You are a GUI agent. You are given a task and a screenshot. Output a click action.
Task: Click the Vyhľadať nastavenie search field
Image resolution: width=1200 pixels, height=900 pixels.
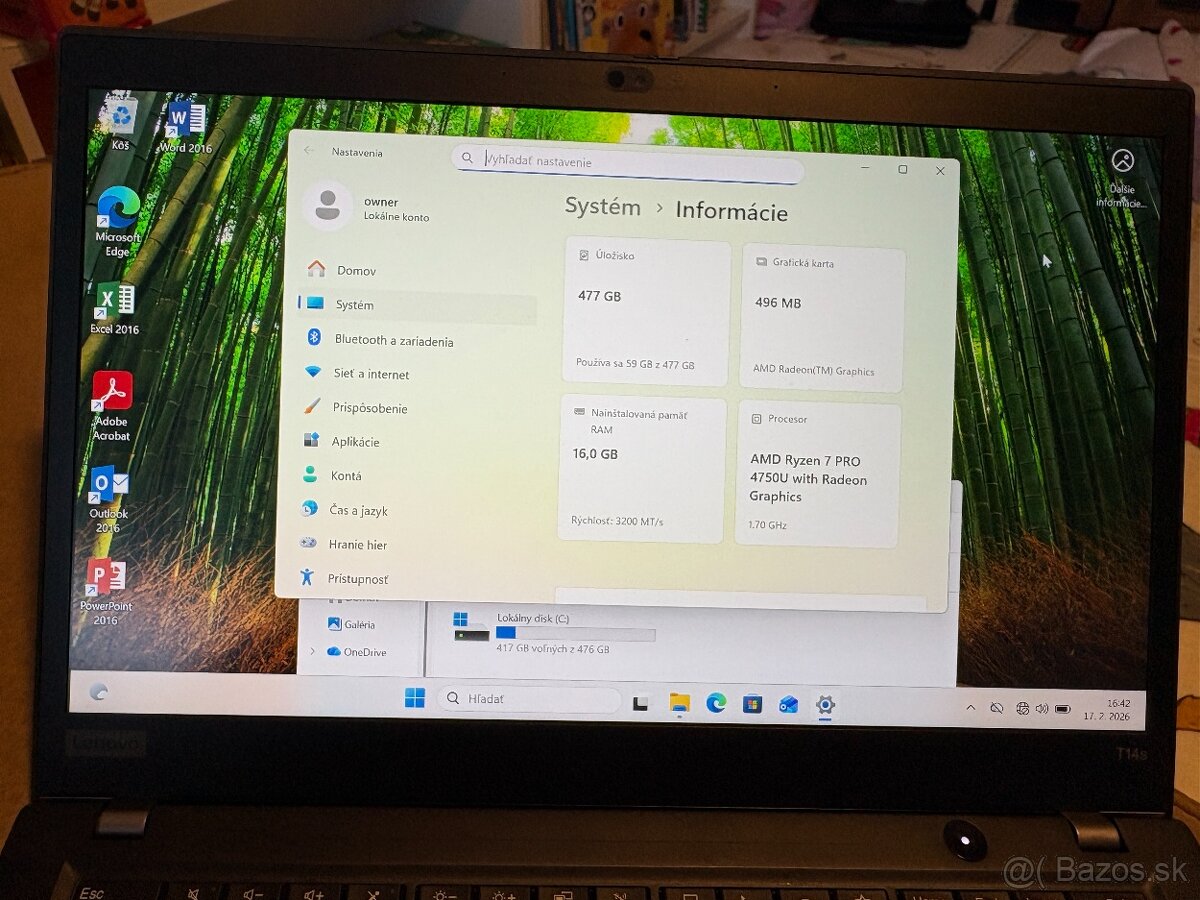point(628,160)
